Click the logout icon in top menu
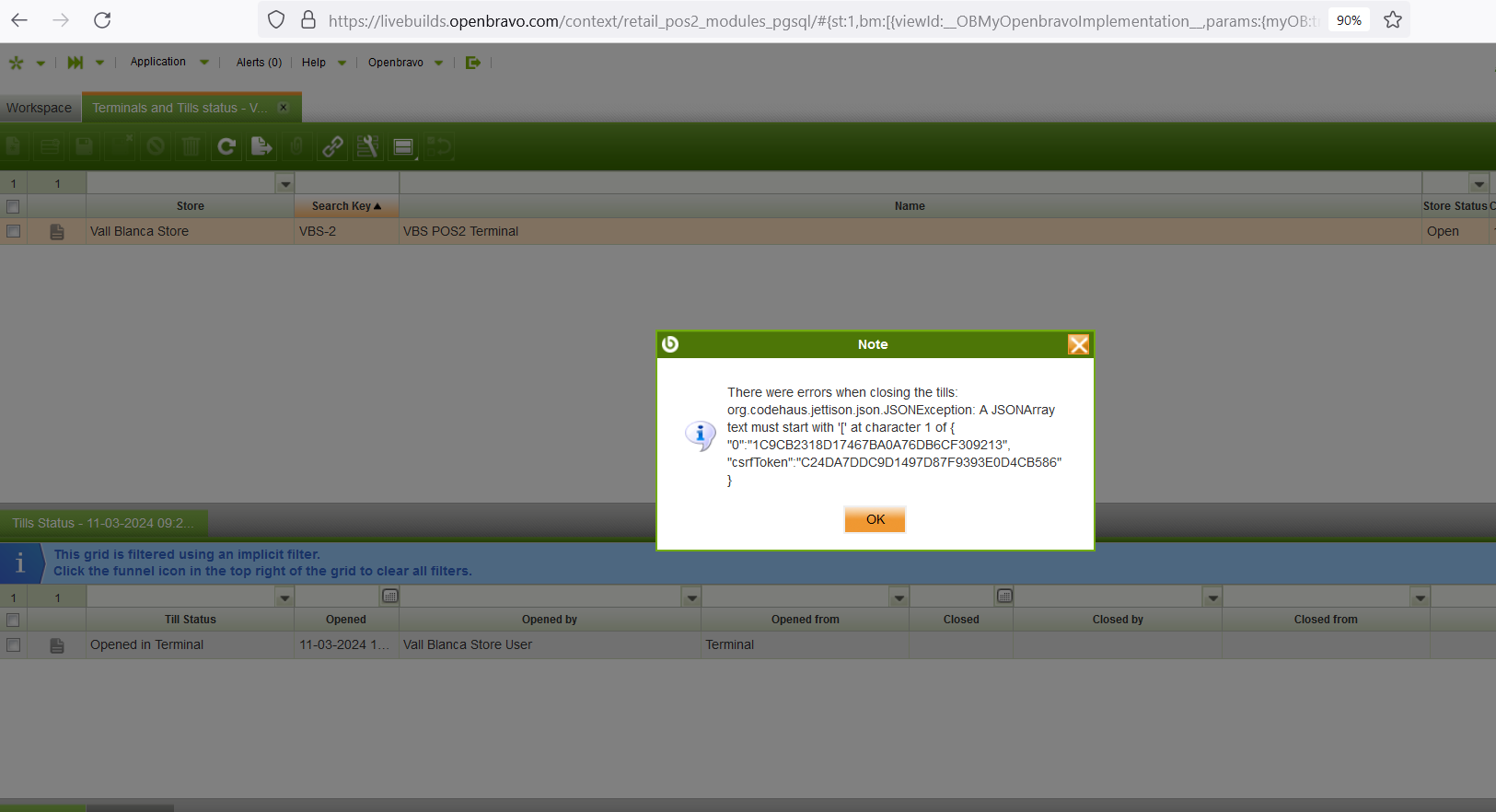Screen dimensions: 1496x812 (x=473, y=63)
